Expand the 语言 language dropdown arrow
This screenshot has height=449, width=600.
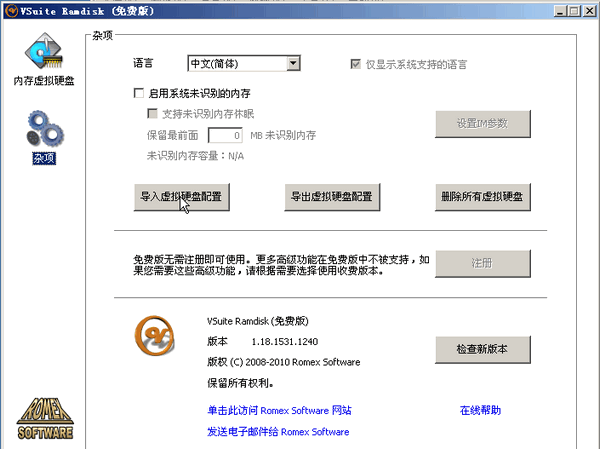point(293,64)
